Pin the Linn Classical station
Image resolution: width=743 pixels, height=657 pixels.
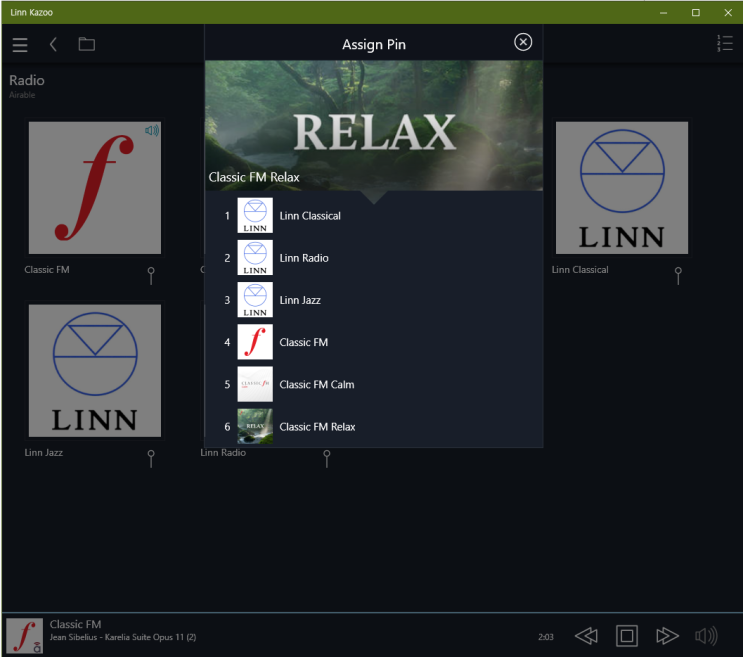678,275
